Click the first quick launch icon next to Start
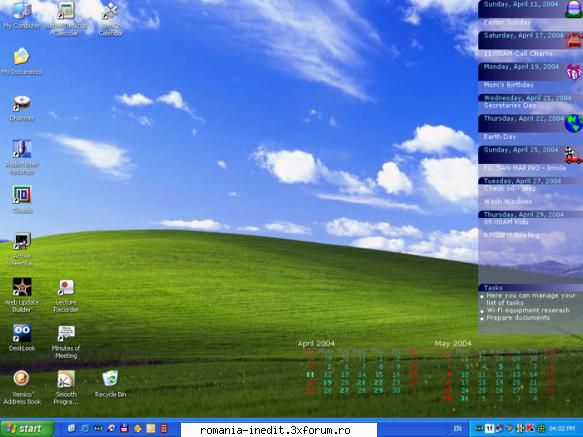Image resolution: width=583 pixels, height=437 pixels. point(71,428)
